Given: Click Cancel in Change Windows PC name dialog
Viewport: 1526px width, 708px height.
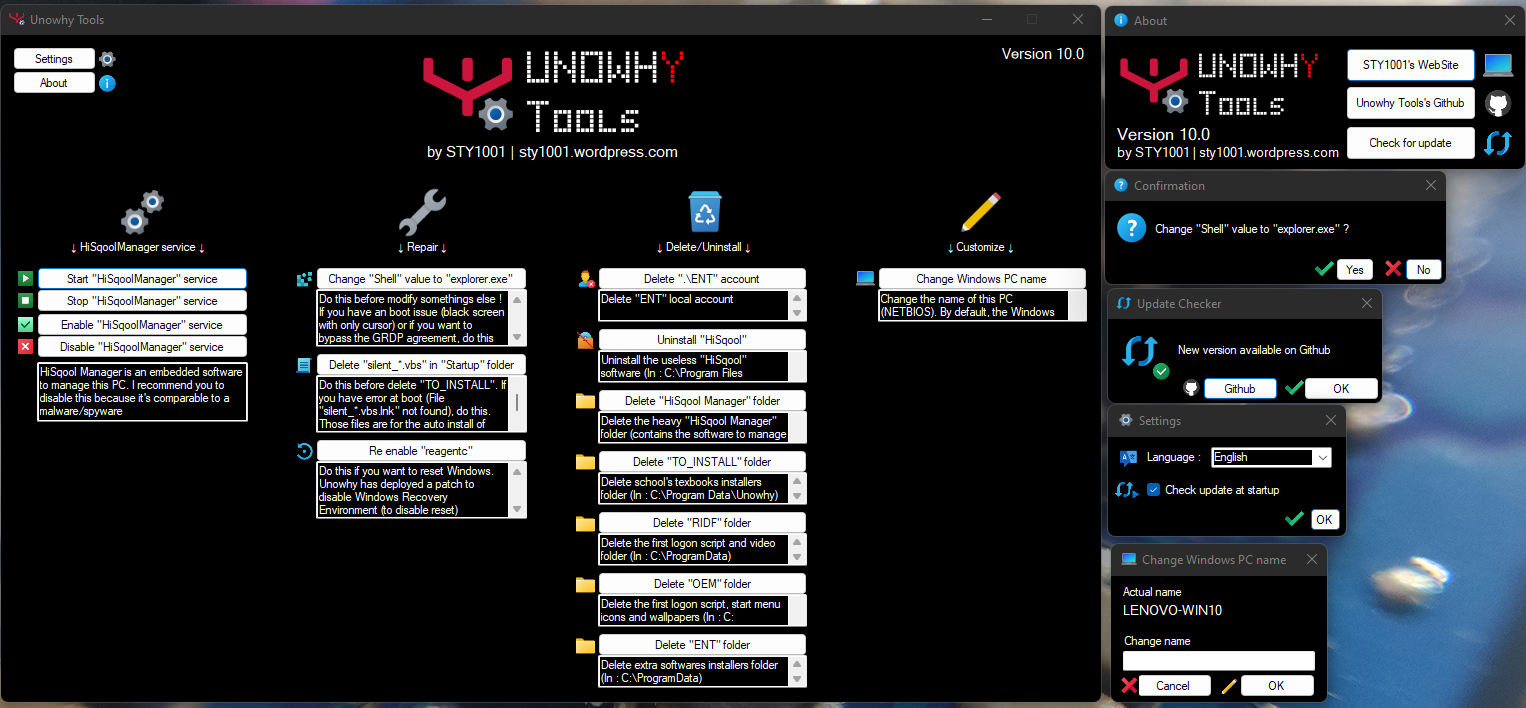Looking at the screenshot, I should pyautogui.click(x=1174, y=685).
